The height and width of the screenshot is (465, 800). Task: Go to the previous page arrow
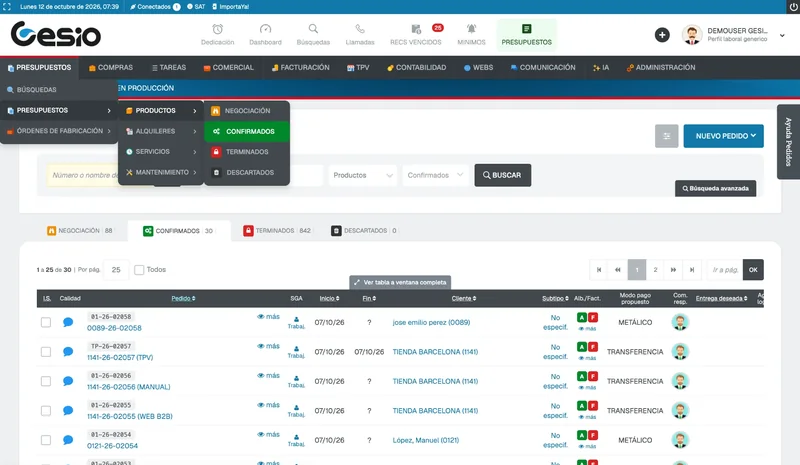618,270
